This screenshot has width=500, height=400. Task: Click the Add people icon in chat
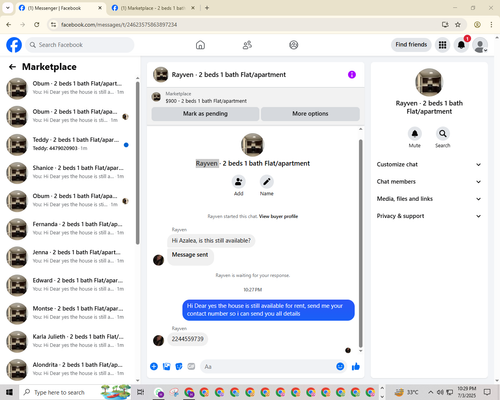click(x=239, y=182)
